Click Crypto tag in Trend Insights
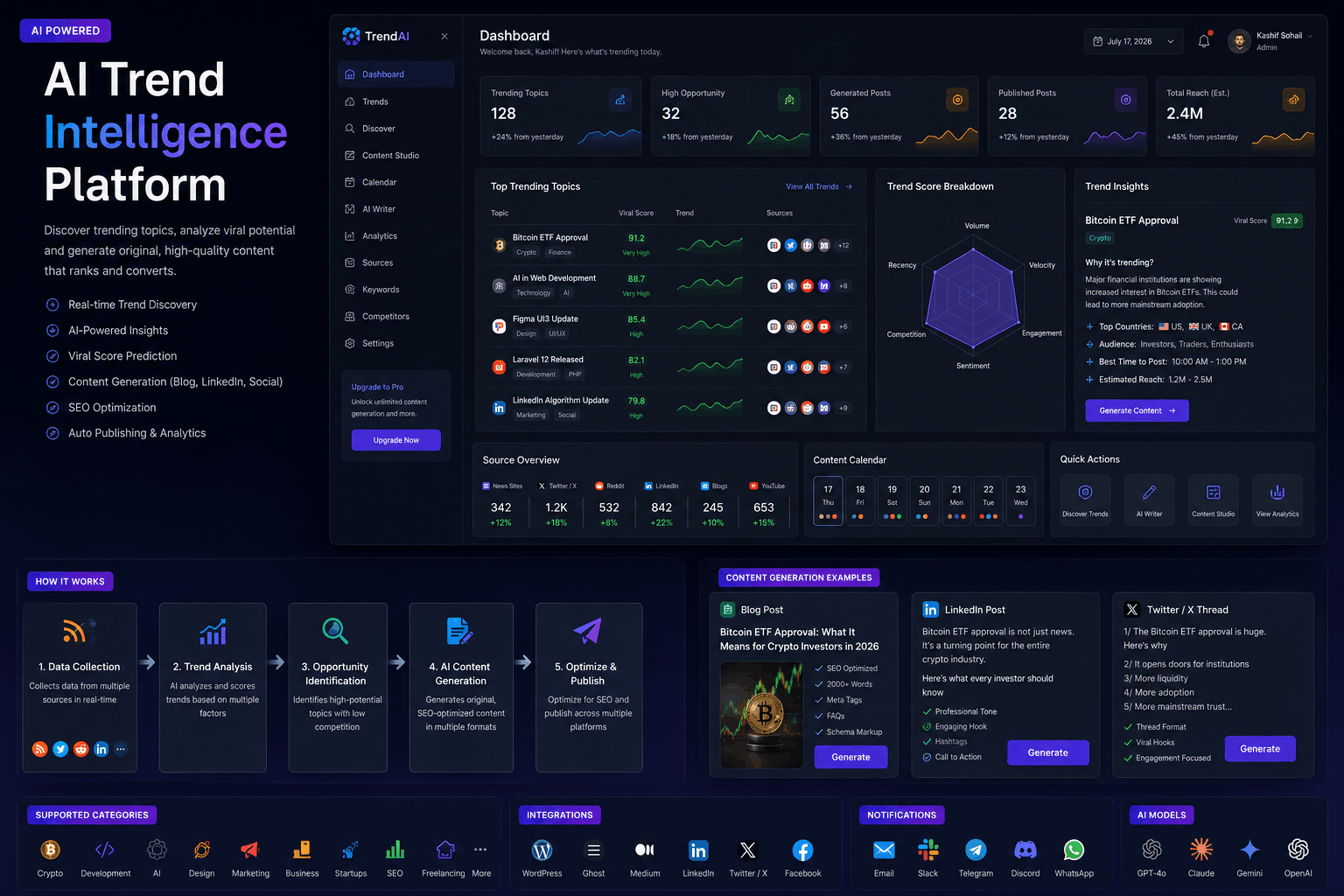This screenshot has height=896, width=1344. [1100, 238]
